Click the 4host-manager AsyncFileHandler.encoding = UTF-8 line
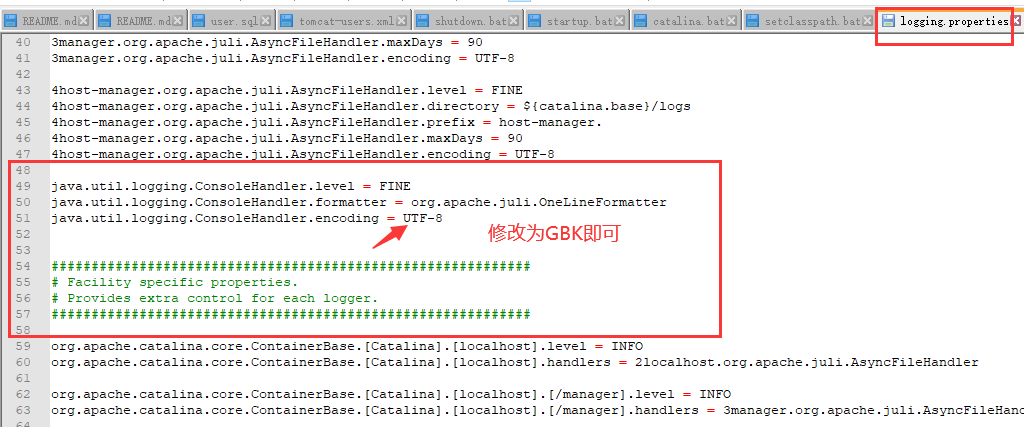The image size is (1024, 427). [303, 154]
